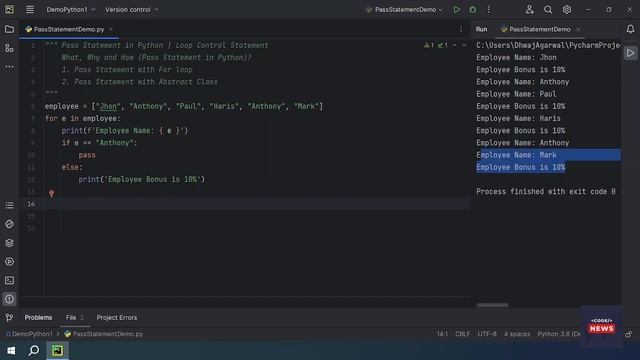The height and width of the screenshot is (360, 640).
Task: Select Python 3.8 interpreter in status bar
Action: (559, 334)
